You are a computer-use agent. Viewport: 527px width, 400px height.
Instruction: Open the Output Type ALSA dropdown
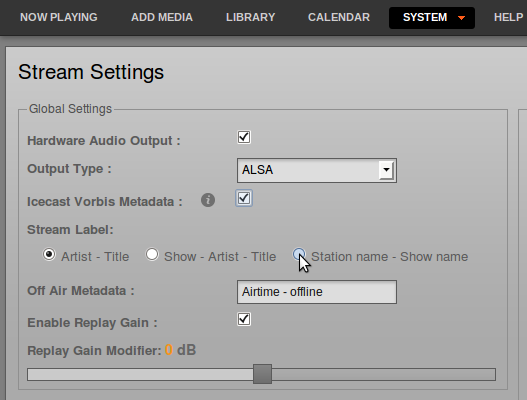click(x=317, y=170)
